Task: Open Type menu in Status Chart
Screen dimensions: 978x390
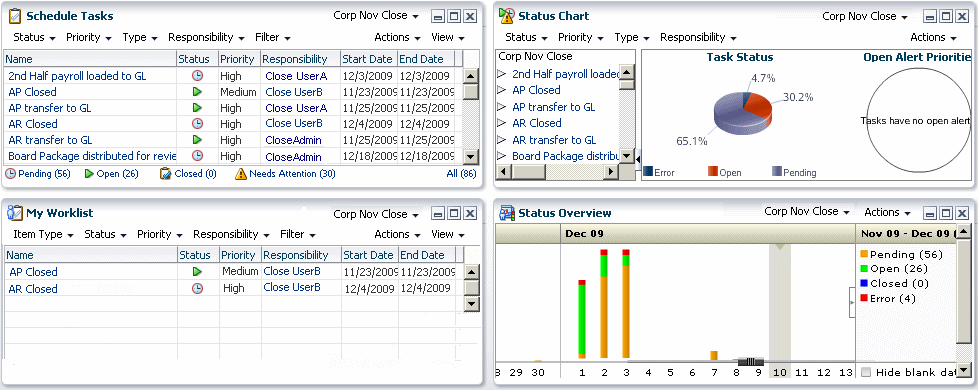Action: (x=632, y=37)
